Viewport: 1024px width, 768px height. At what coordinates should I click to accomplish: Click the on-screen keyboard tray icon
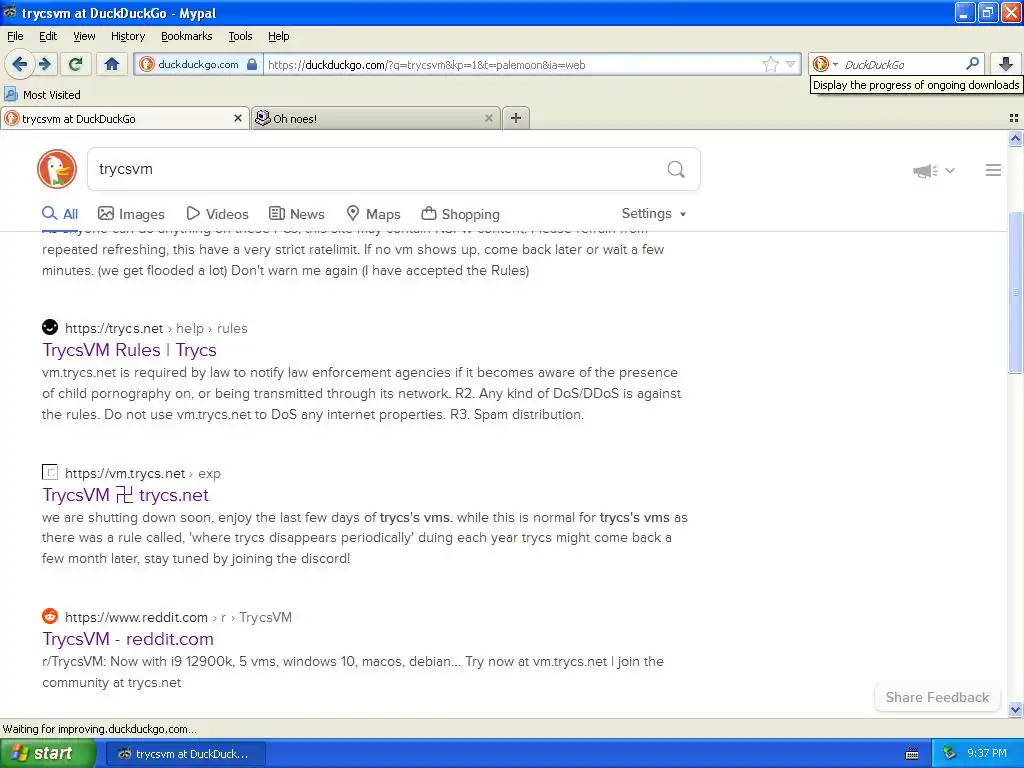[912, 754]
